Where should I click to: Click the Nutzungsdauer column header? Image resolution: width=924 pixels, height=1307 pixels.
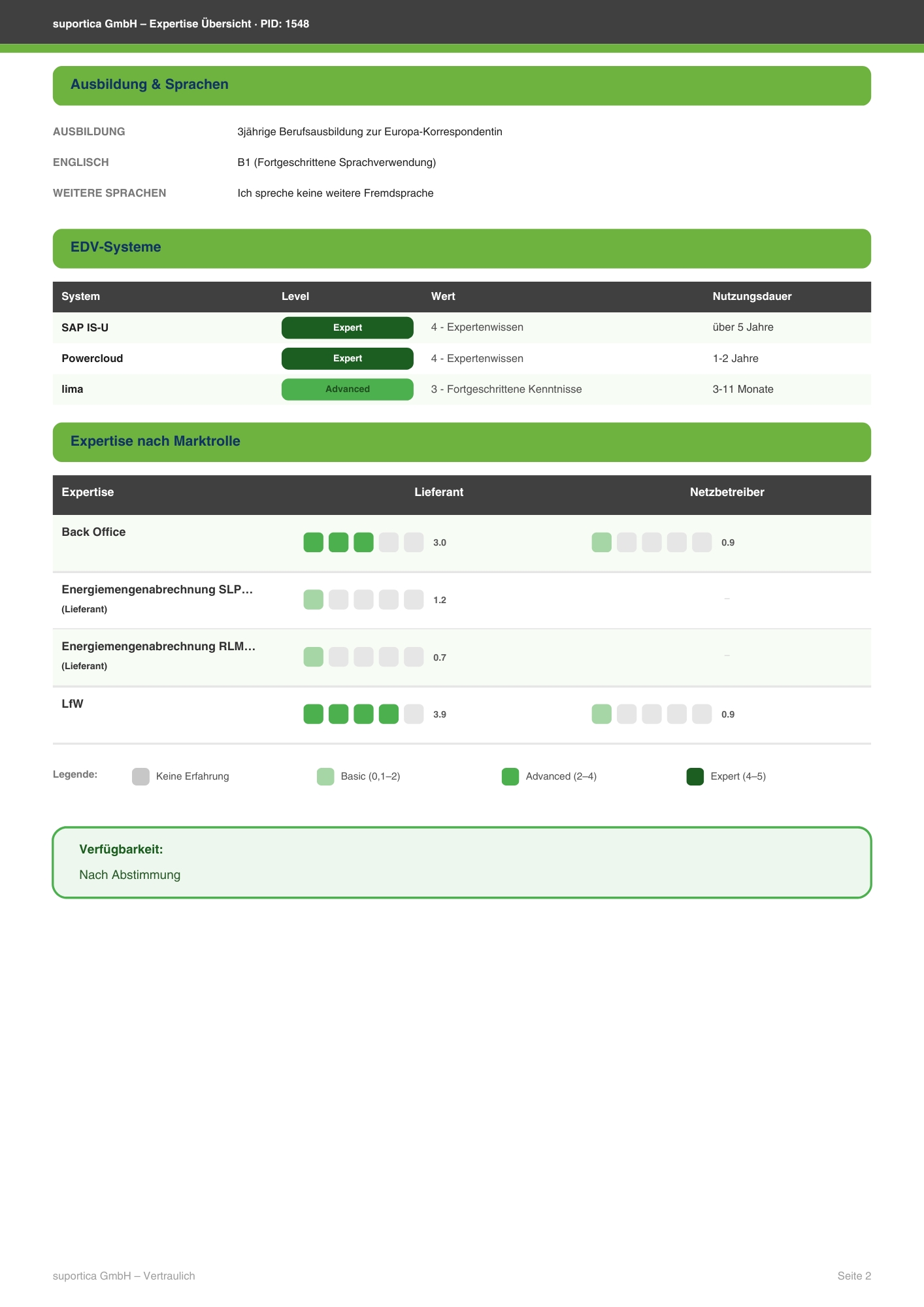[752, 296]
